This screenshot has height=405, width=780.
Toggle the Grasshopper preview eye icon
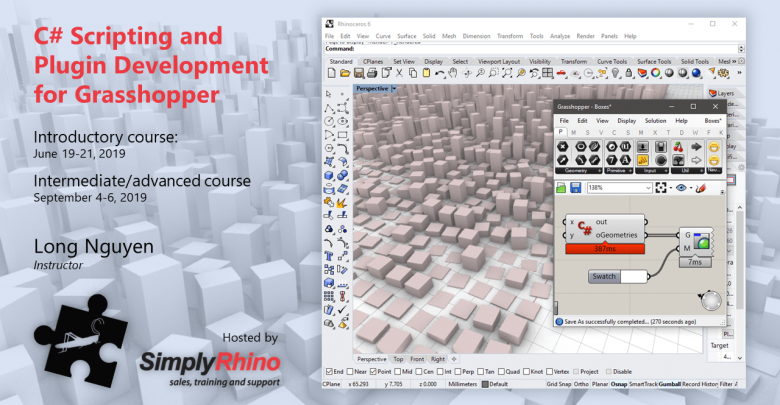(681, 188)
